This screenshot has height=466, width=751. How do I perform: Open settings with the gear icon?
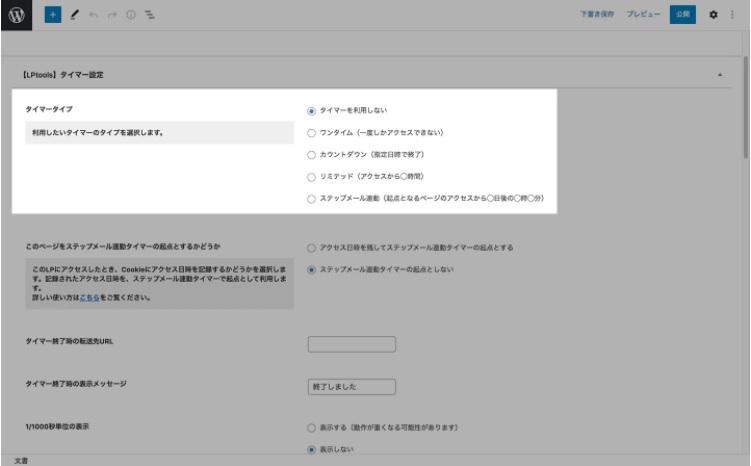point(713,15)
